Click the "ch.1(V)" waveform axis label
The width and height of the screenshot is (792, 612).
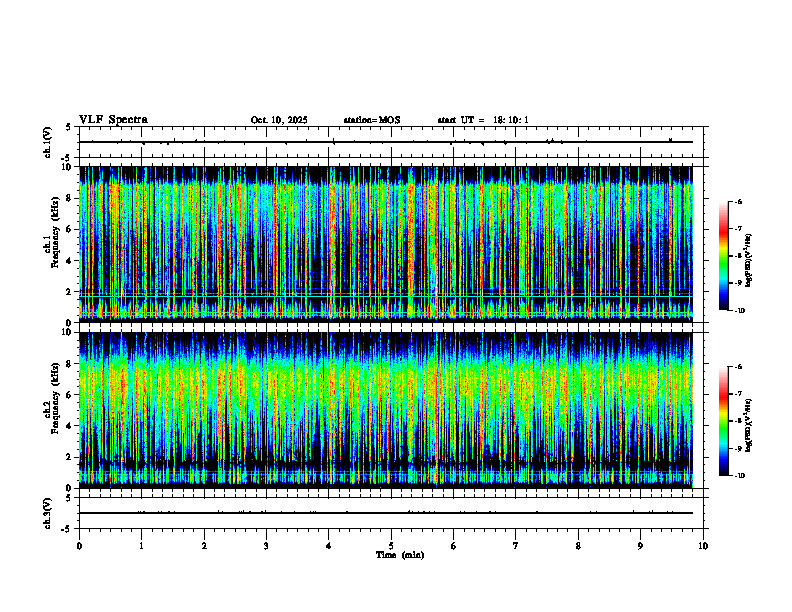coord(48,142)
